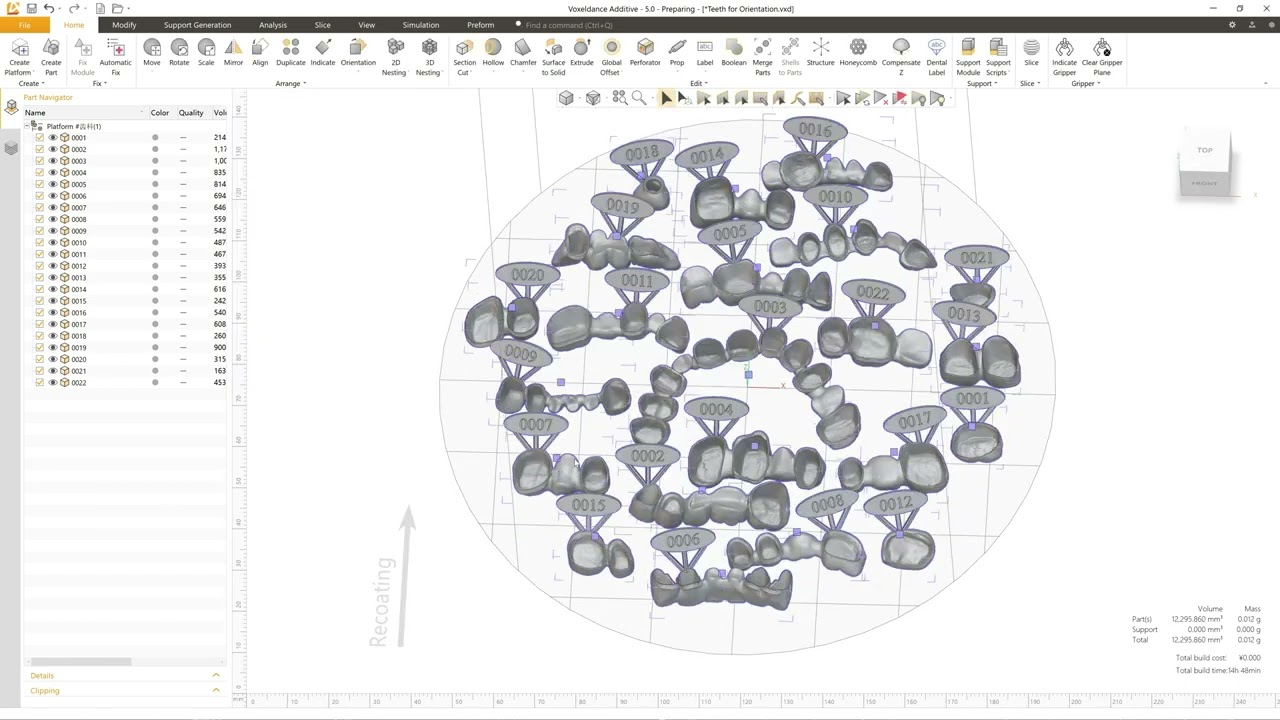Select the Scale tool
Viewport: 1280px width, 720px height.
pyautogui.click(x=206, y=53)
